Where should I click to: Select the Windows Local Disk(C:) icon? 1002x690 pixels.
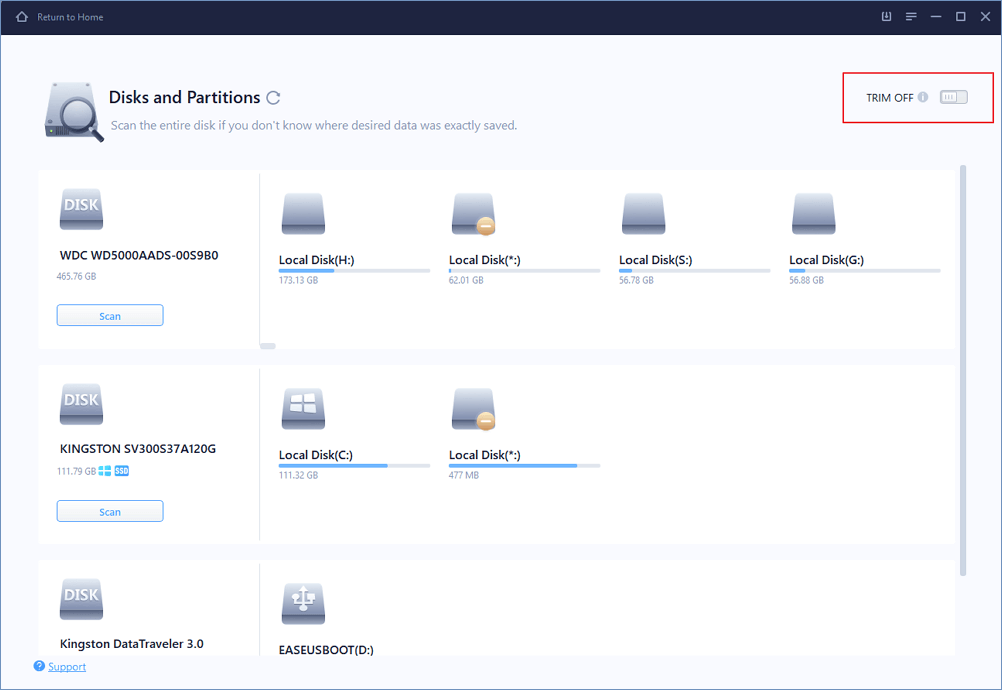(303, 409)
